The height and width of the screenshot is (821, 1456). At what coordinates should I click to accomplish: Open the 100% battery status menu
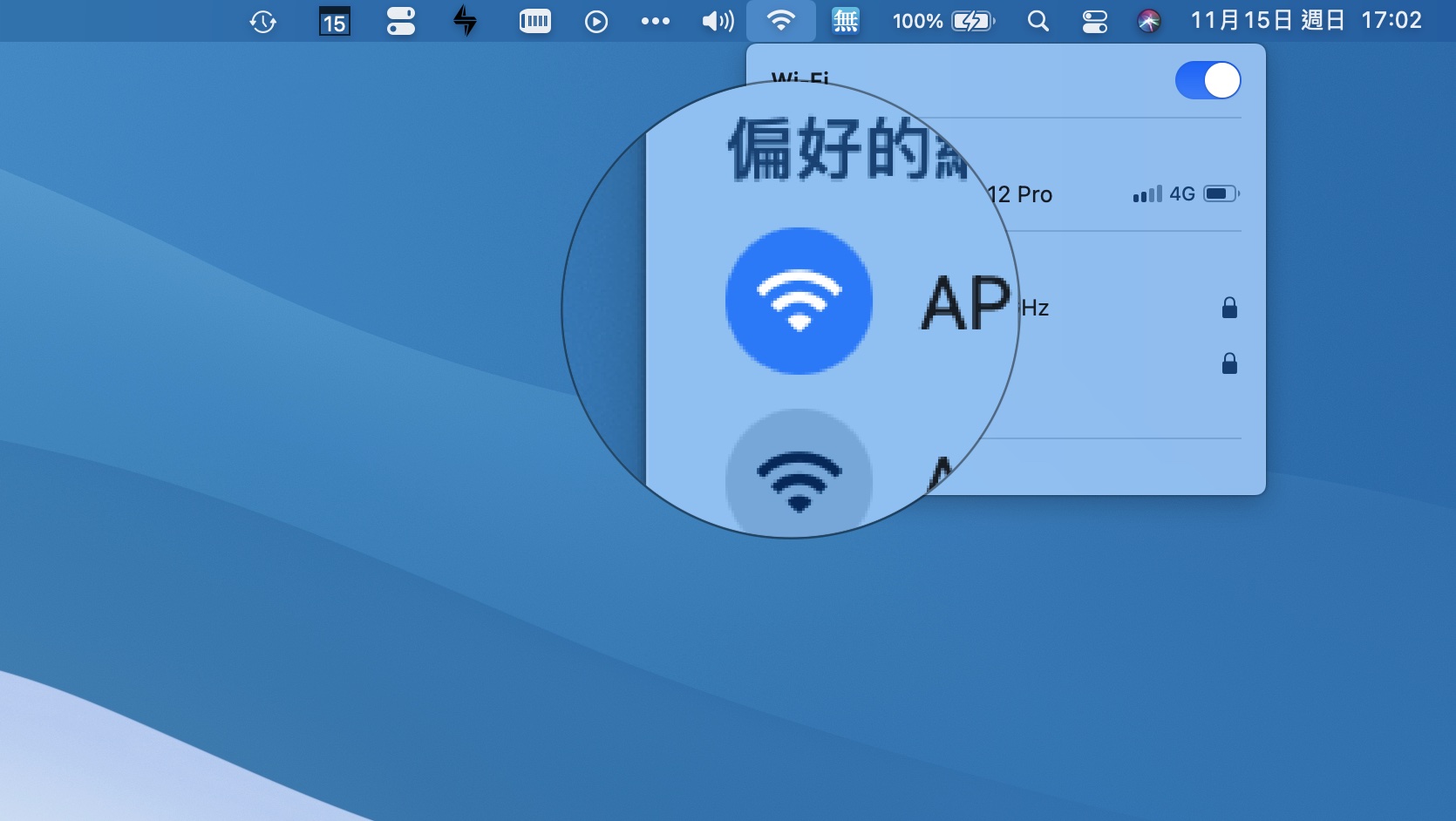coord(943,21)
